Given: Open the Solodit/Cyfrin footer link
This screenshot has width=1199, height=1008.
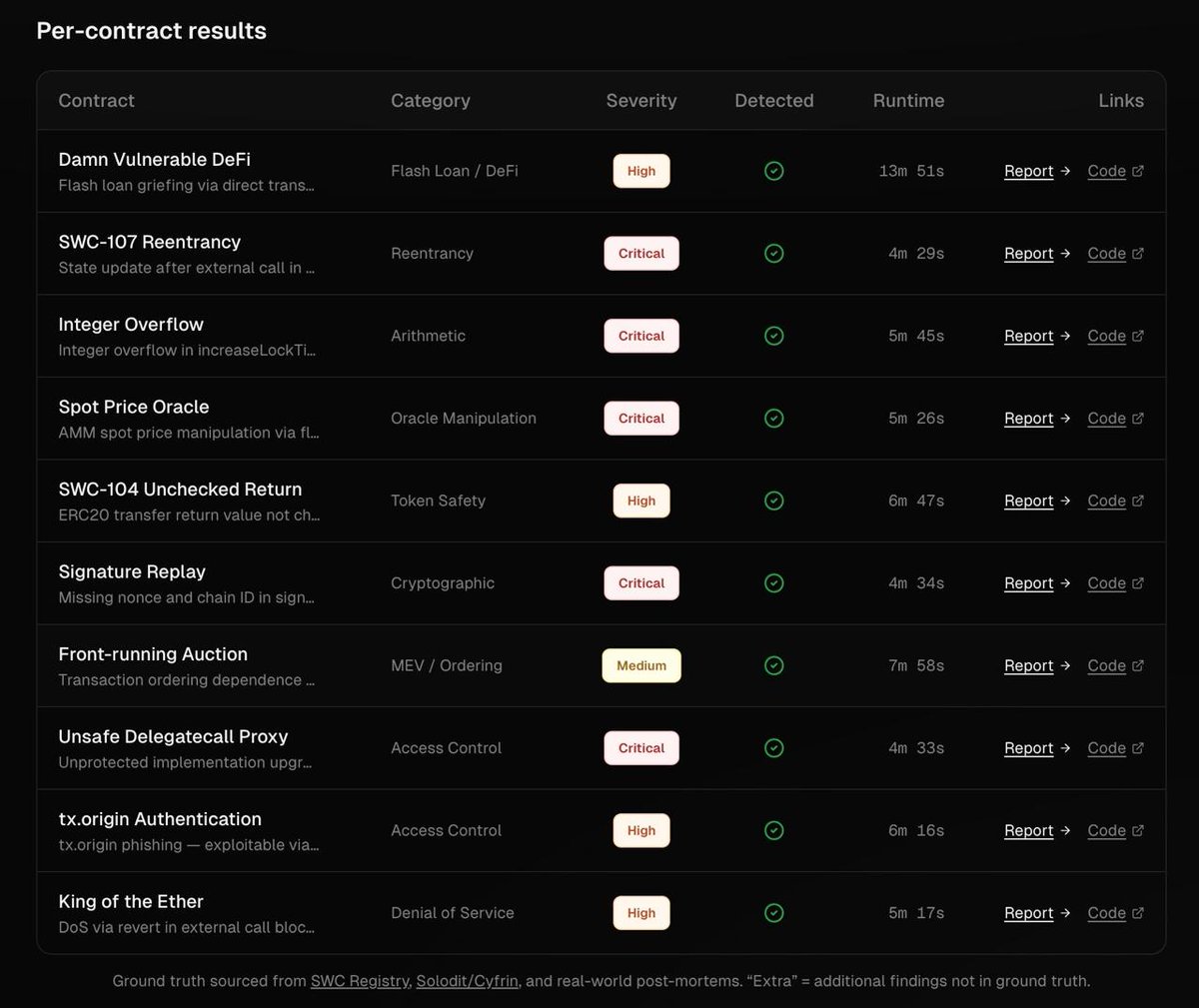Looking at the screenshot, I should point(468,981).
